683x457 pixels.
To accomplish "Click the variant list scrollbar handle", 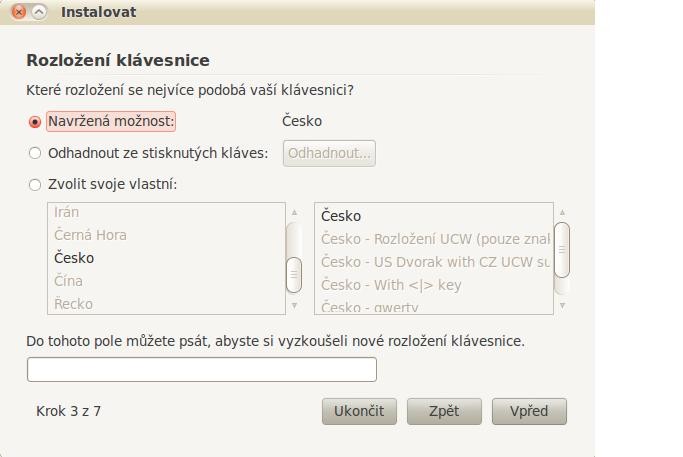I will coord(562,250).
